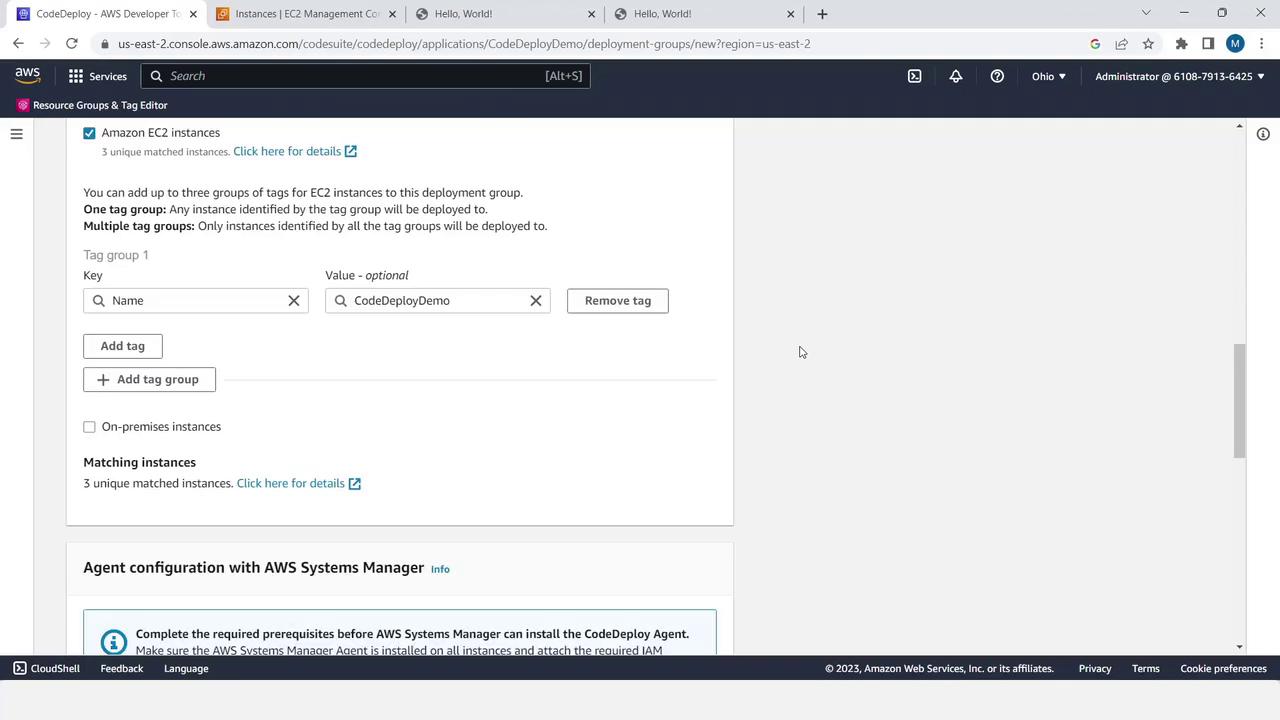Viewport: 1280px width, 720px height.
Task: Open the Administrator account dropdown
Action: pos(1180,76)
